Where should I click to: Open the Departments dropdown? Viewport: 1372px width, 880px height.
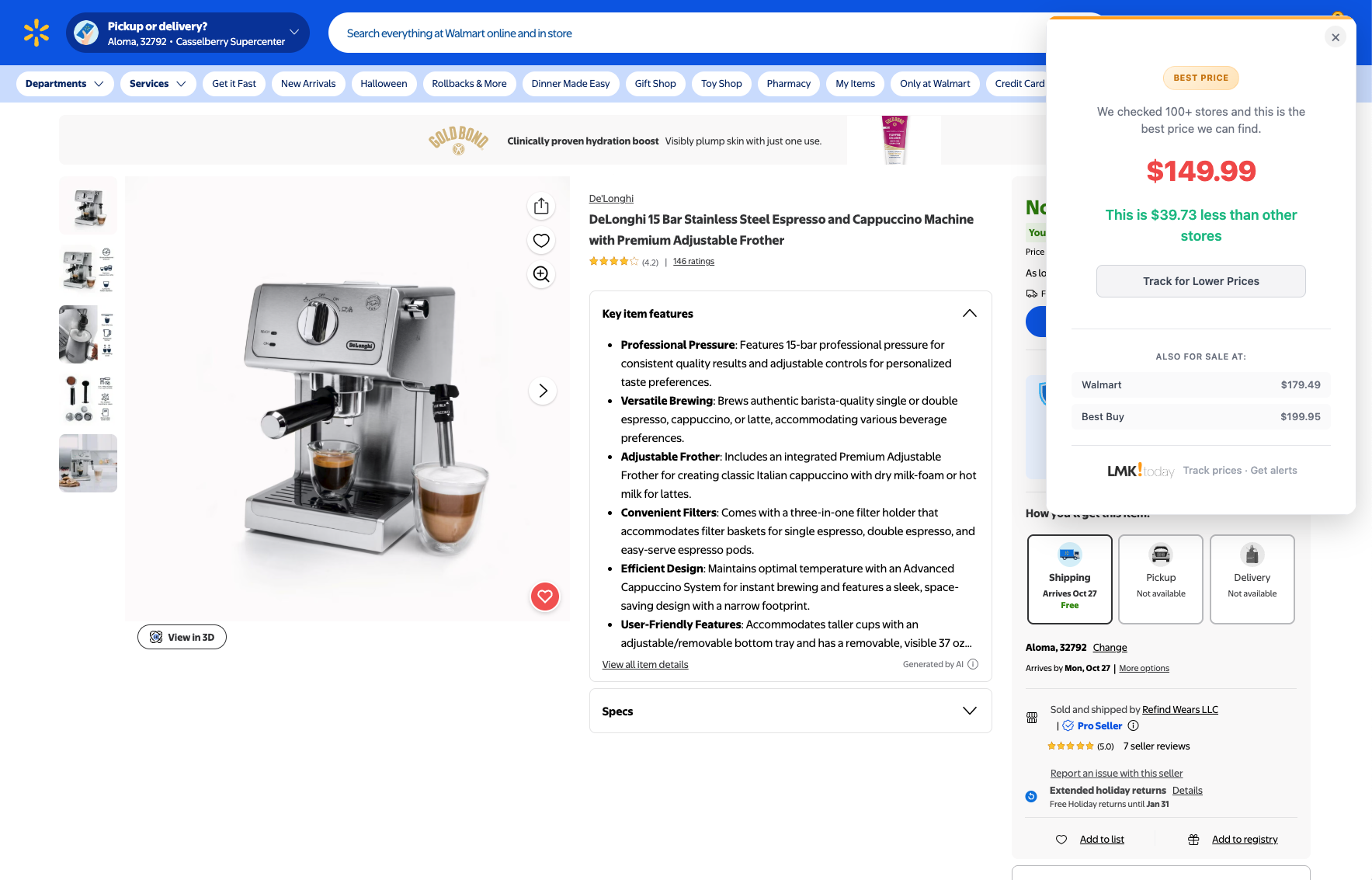64,84
